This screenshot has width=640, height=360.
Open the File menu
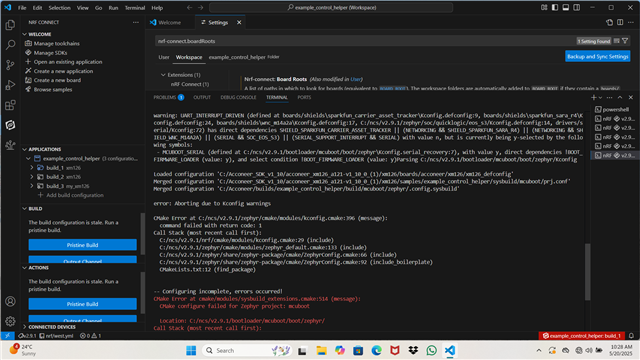[22, 8]
